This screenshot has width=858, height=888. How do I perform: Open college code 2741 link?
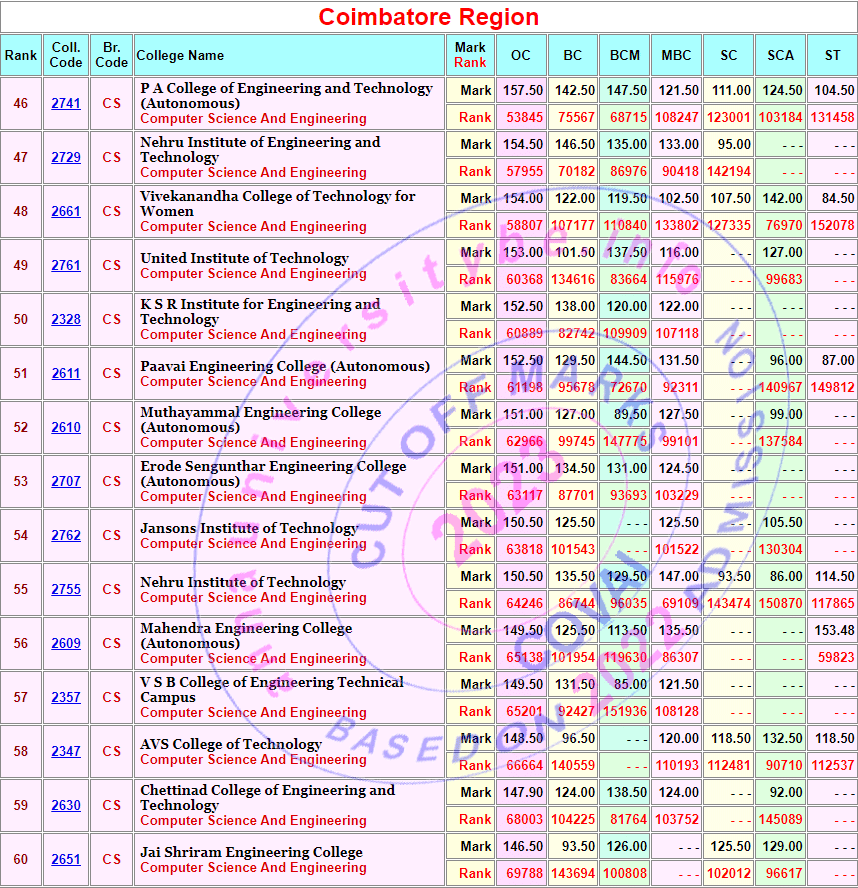point(66,104)
